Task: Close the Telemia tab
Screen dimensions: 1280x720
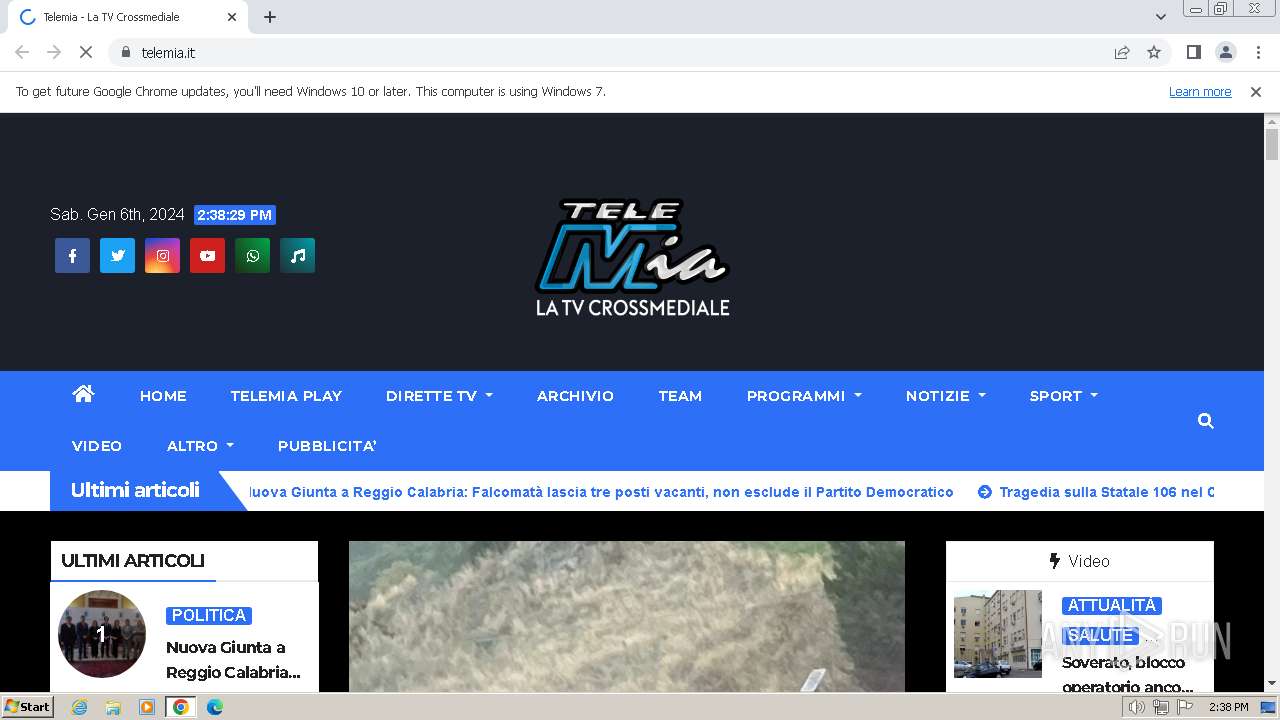Action: (232, 17)
